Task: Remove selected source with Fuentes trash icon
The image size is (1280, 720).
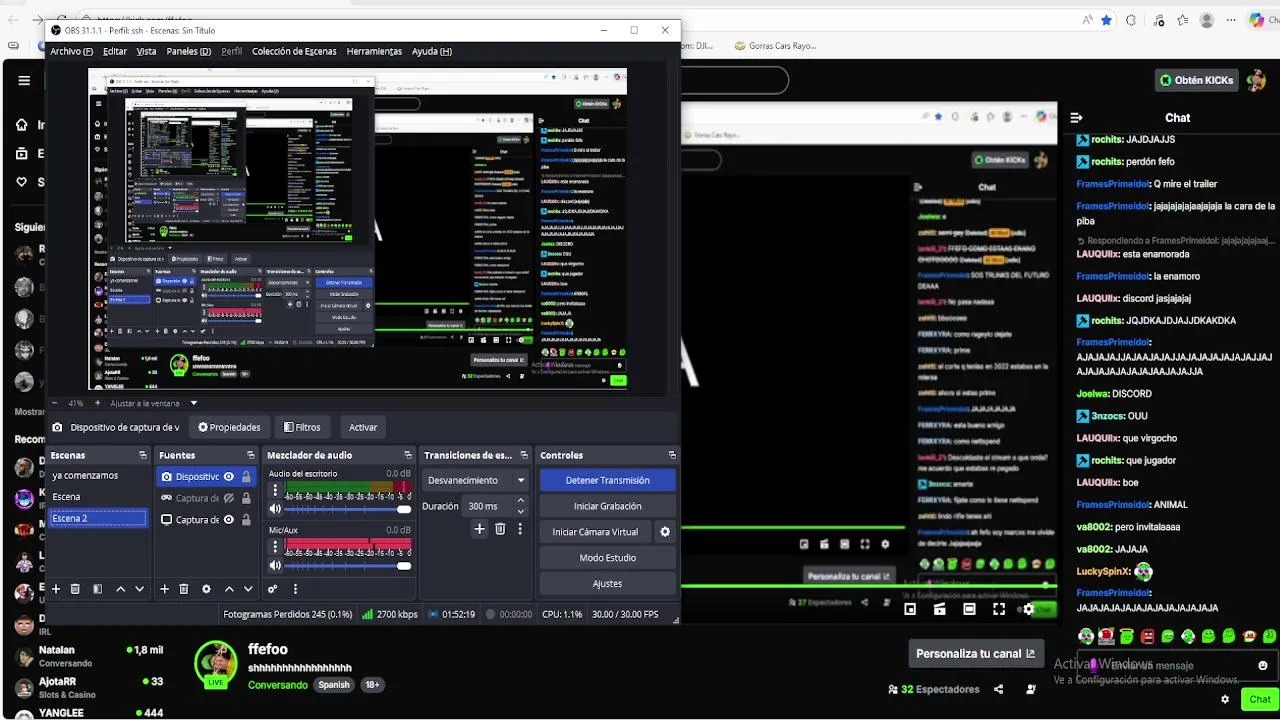Action: tap(184, 589)
